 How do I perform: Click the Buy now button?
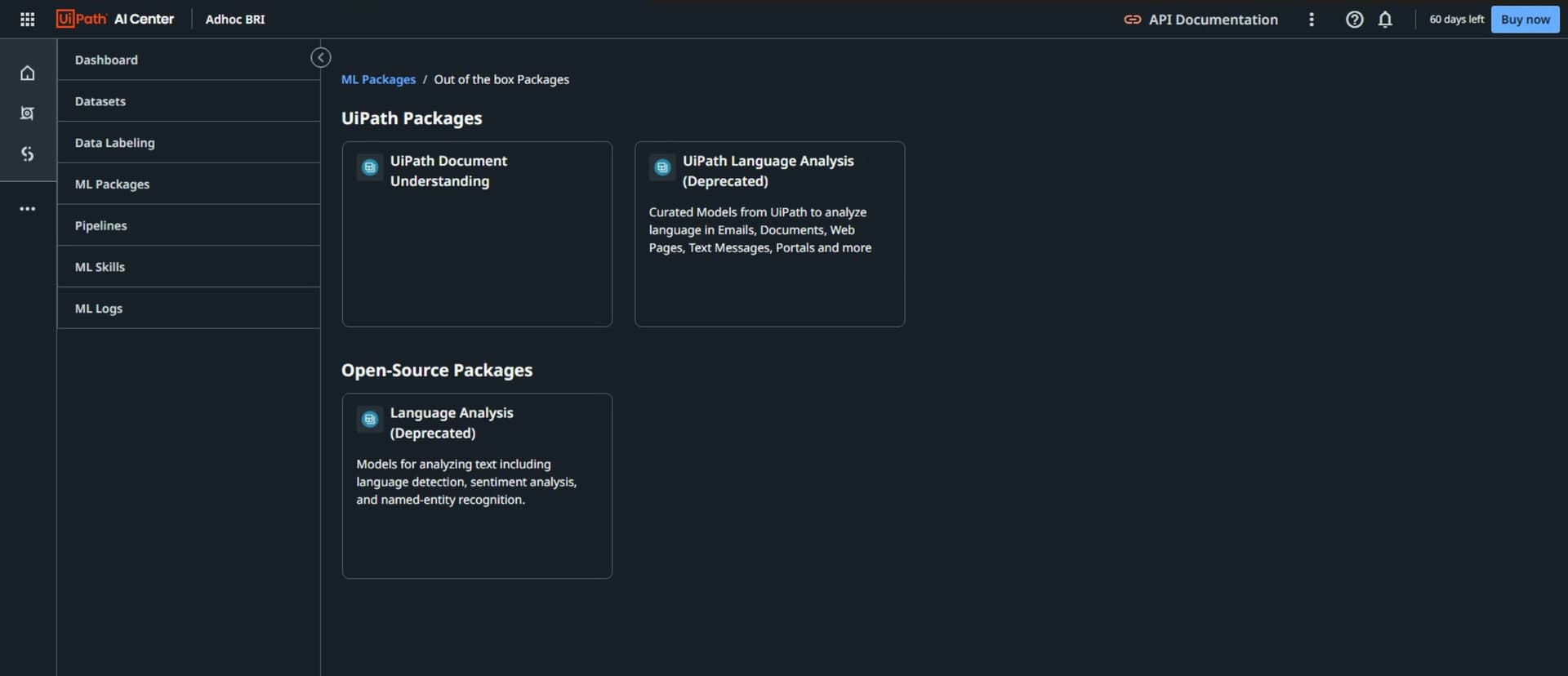pyautogui.click(x=1525, y=20)
